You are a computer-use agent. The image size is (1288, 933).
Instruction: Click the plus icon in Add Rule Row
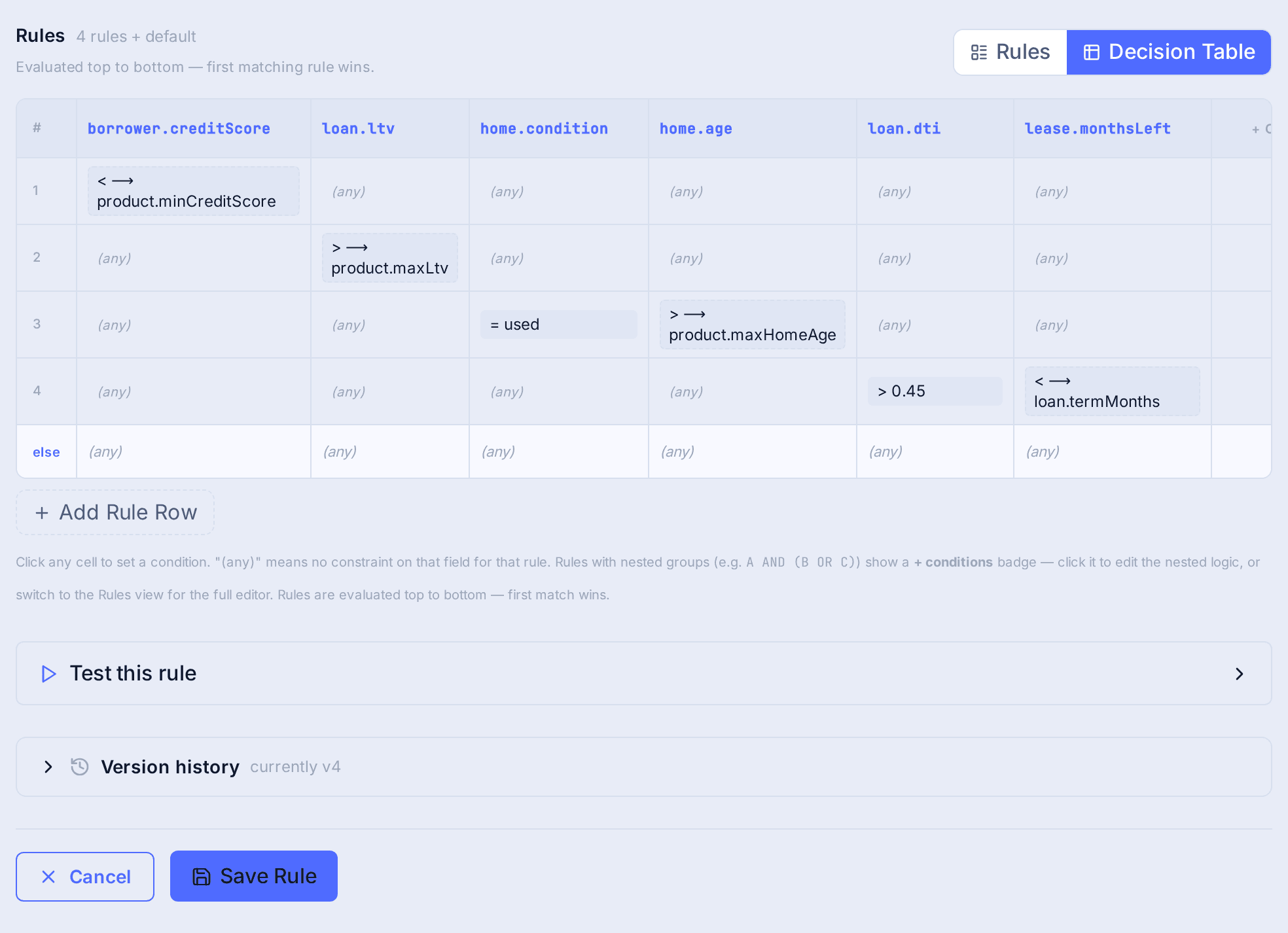point(42,513)
